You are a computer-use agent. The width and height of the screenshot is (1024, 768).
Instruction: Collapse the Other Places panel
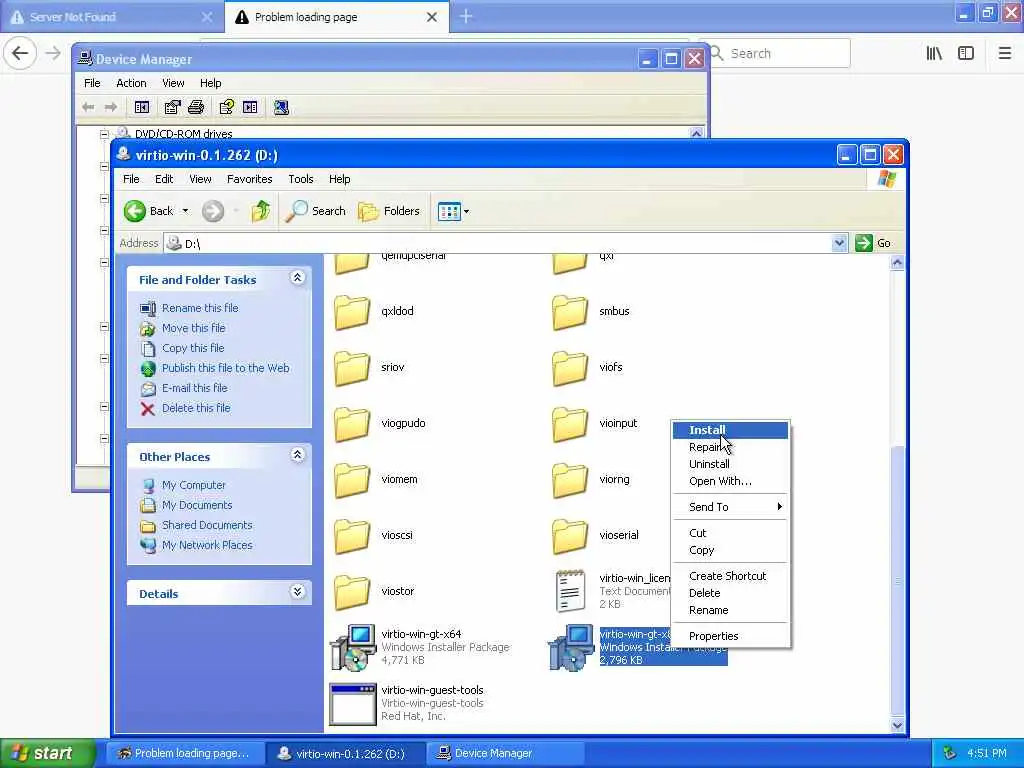click(297, 455)
